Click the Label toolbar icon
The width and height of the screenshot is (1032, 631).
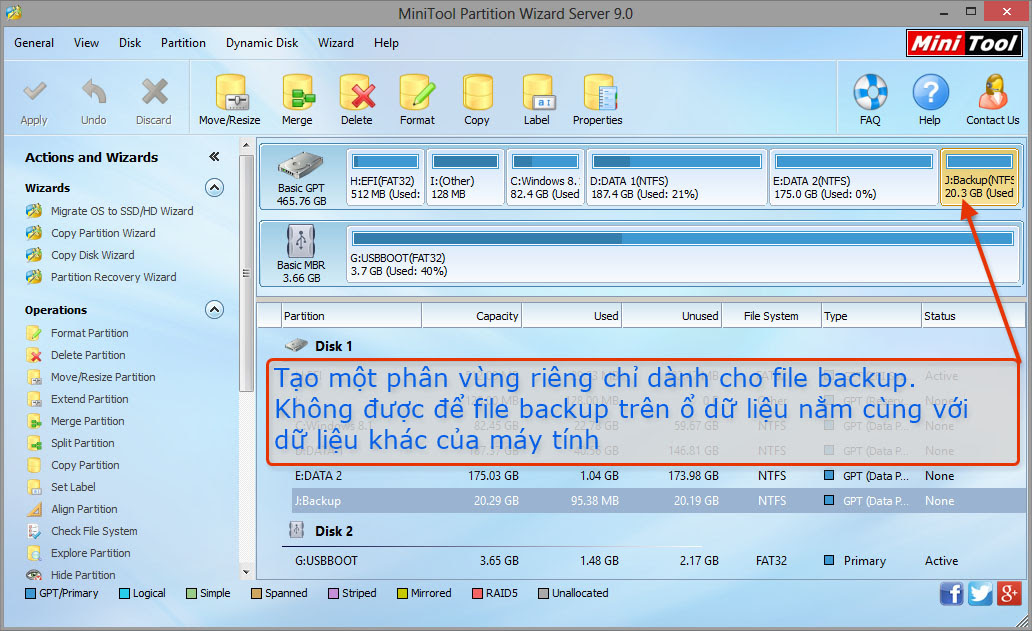tap(538, 92)
